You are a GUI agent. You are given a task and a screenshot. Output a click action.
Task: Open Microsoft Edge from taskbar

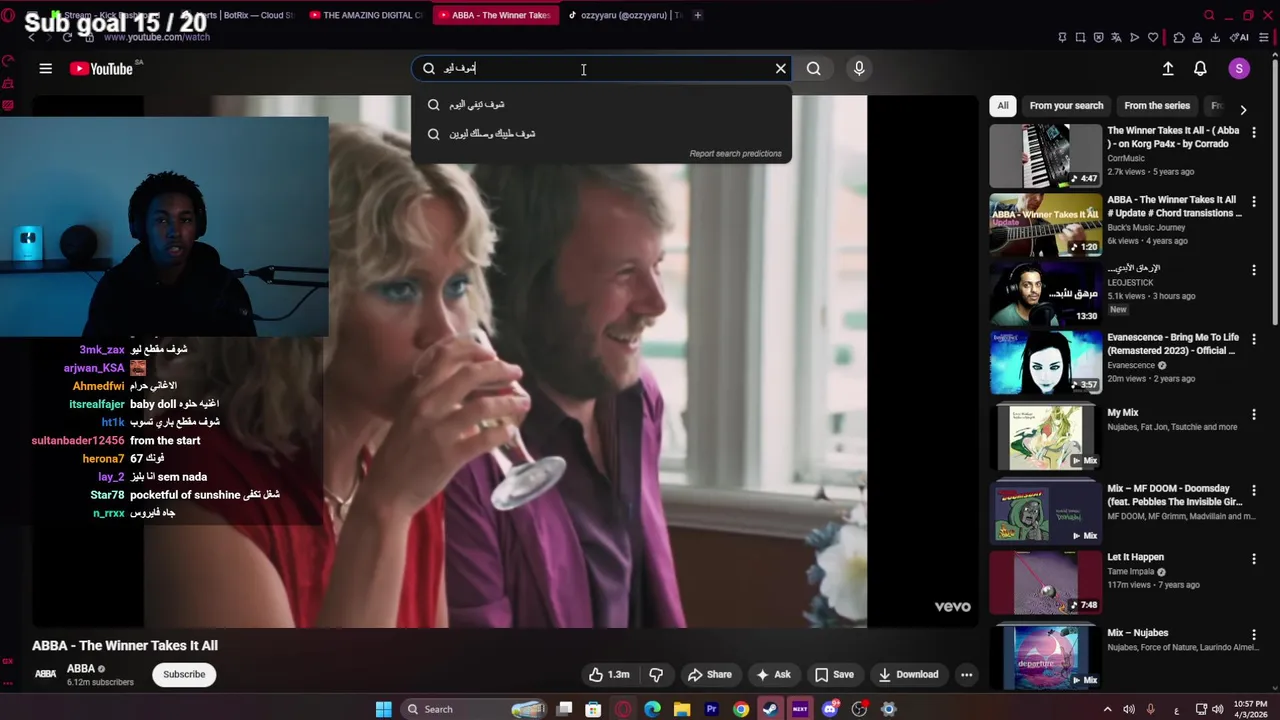pos(653,709)
